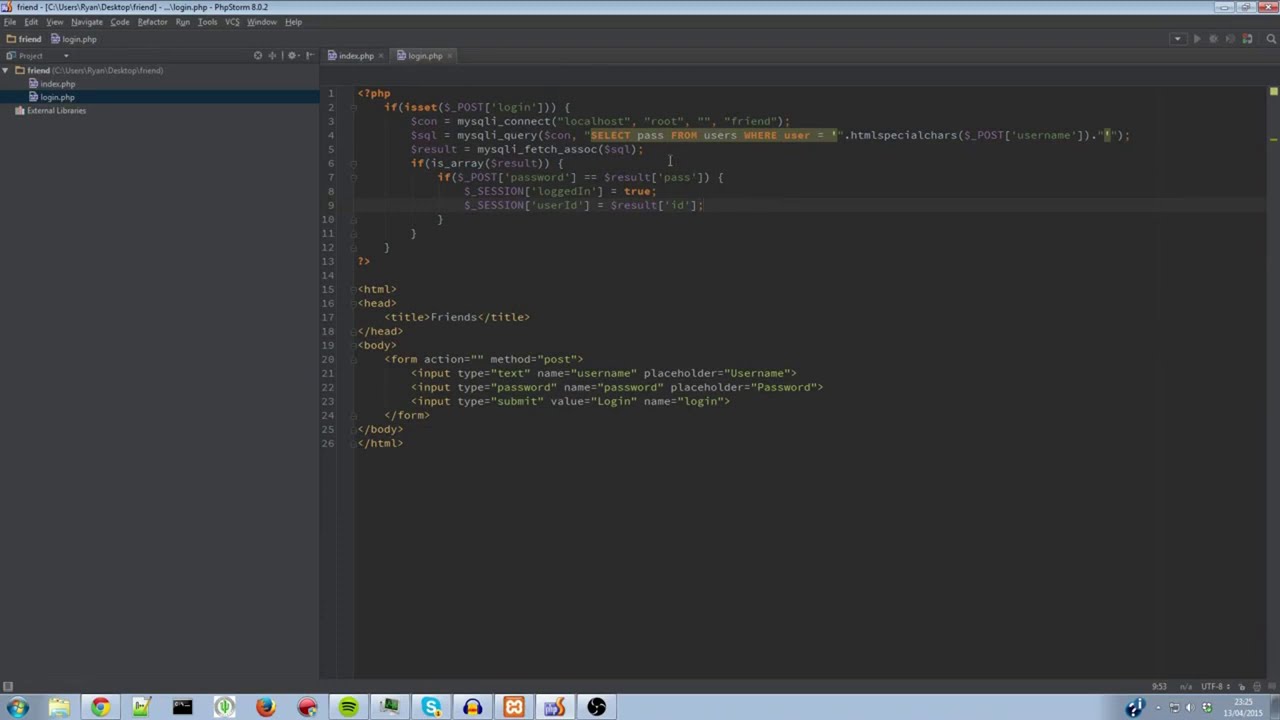The height and width of the screenshot is (720, 1280).
Task: Open the Code menu
Action: point(120,22)
